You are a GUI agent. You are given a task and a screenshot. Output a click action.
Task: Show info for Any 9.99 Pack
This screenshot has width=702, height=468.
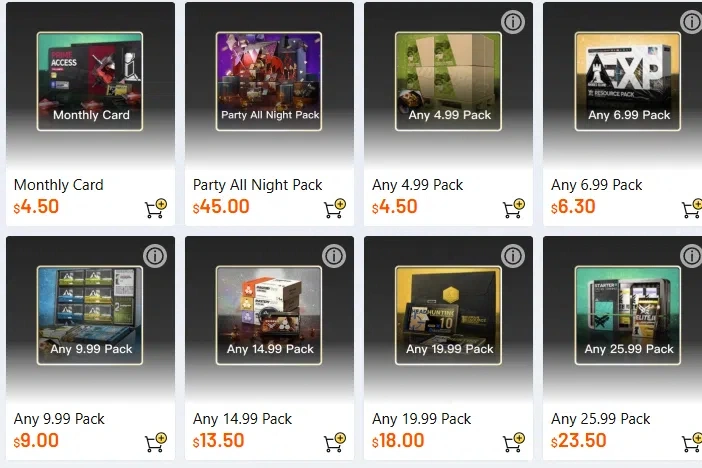point(155,256)
